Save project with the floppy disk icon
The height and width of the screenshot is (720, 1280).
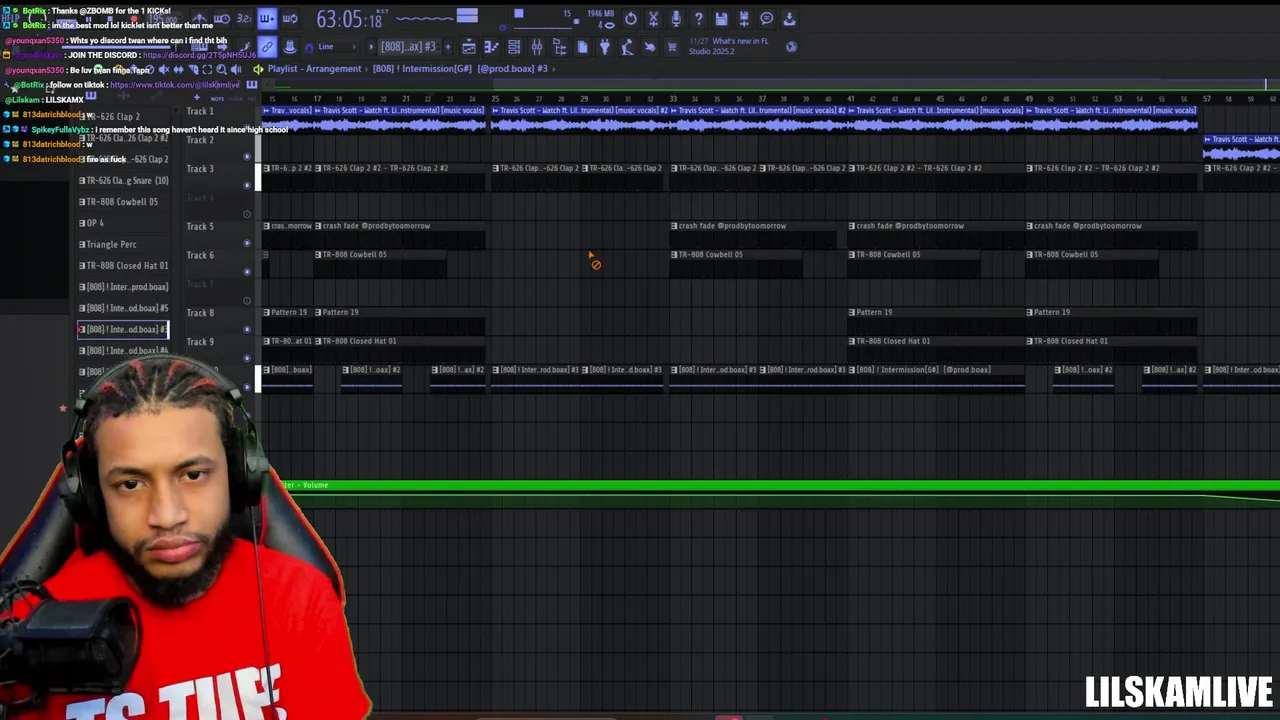(x=721, y=19)
